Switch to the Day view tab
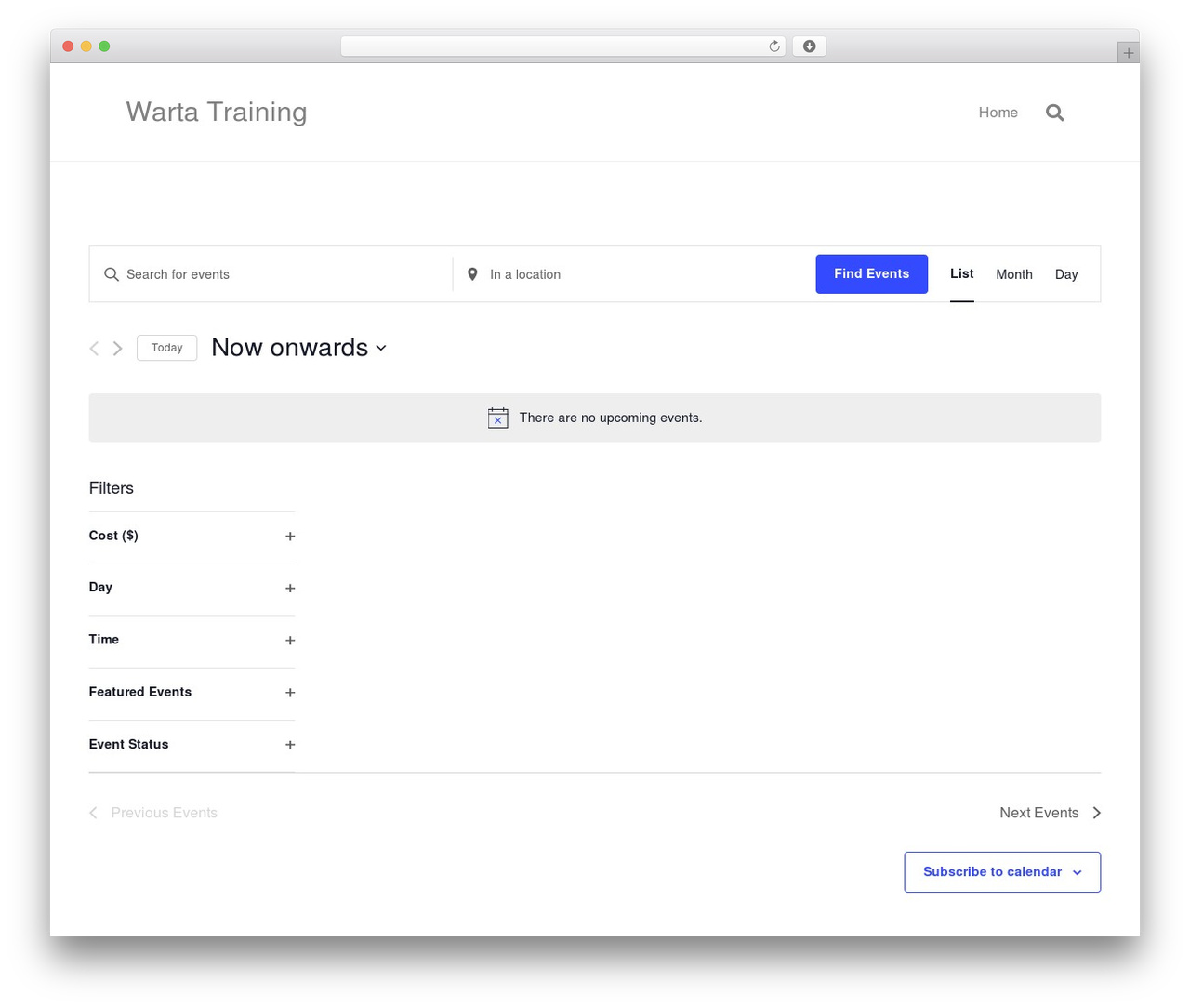The image size is (1190, 1008). point(1066,274)
